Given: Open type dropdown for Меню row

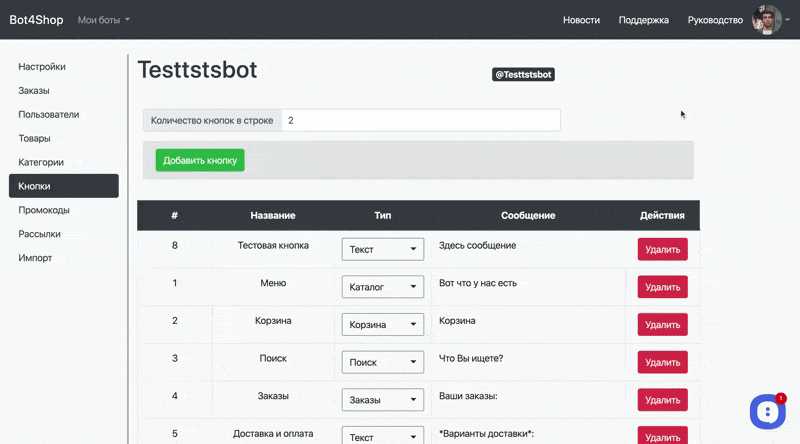Looking at the screenshot, I should 383,287.
